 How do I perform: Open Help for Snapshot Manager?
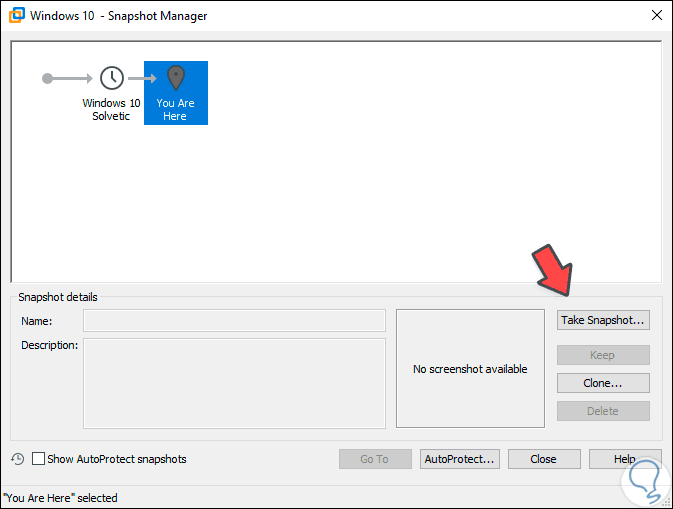coord(625,459)
